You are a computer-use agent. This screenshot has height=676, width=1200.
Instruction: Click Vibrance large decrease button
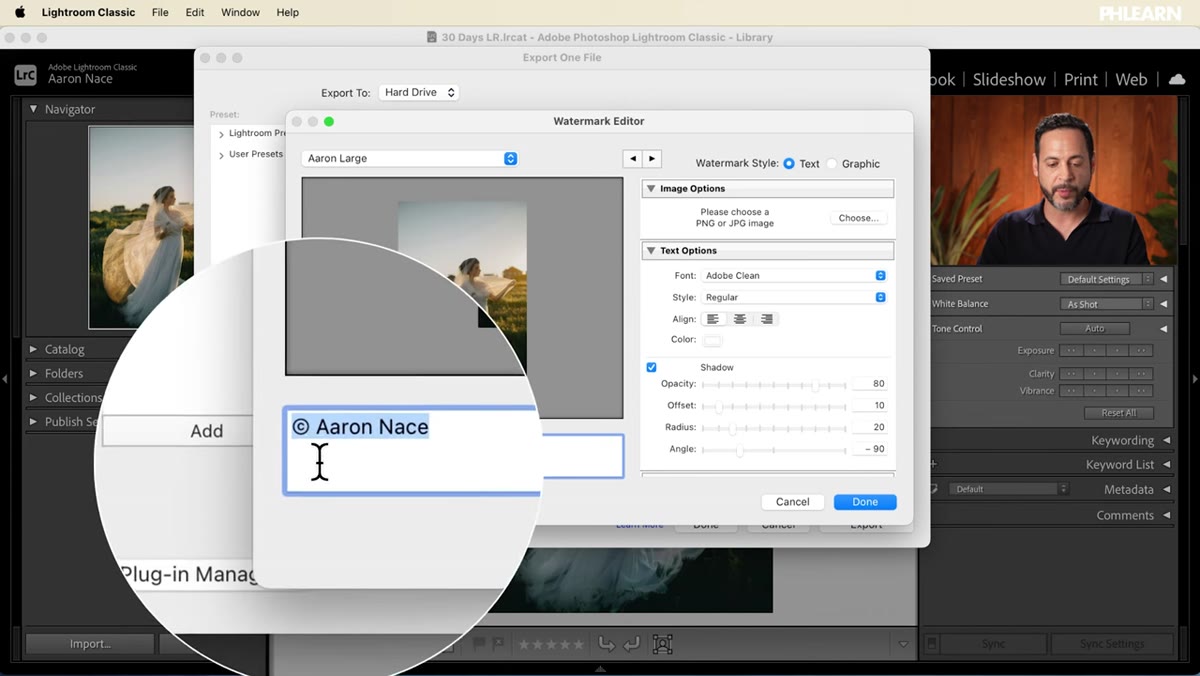pyautogui.click(x=1071, y=391)
